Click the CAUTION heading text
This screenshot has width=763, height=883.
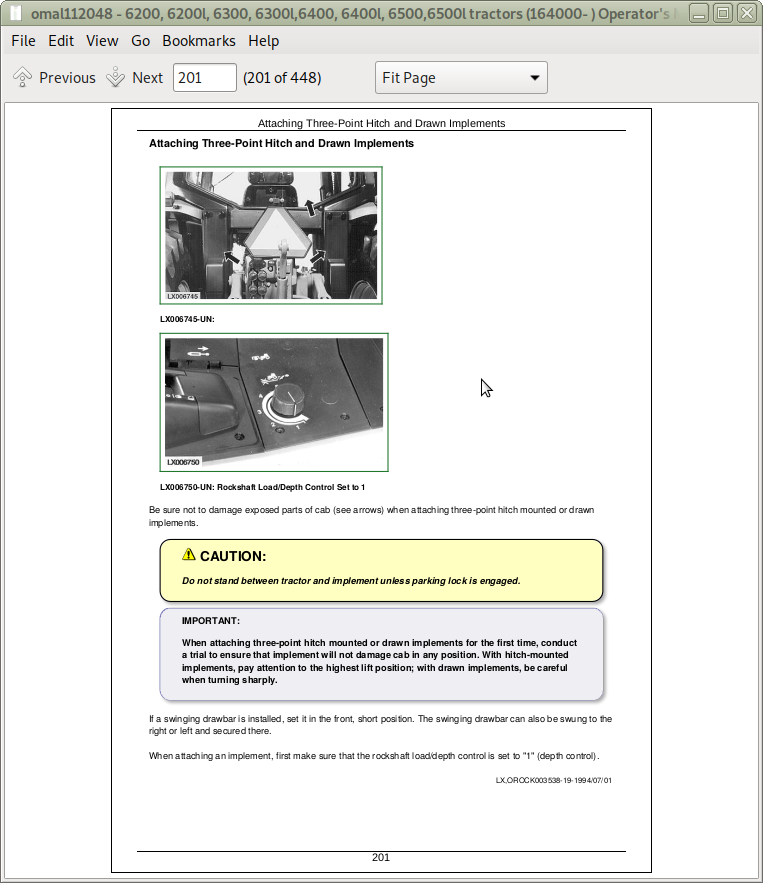click(233, 556)
